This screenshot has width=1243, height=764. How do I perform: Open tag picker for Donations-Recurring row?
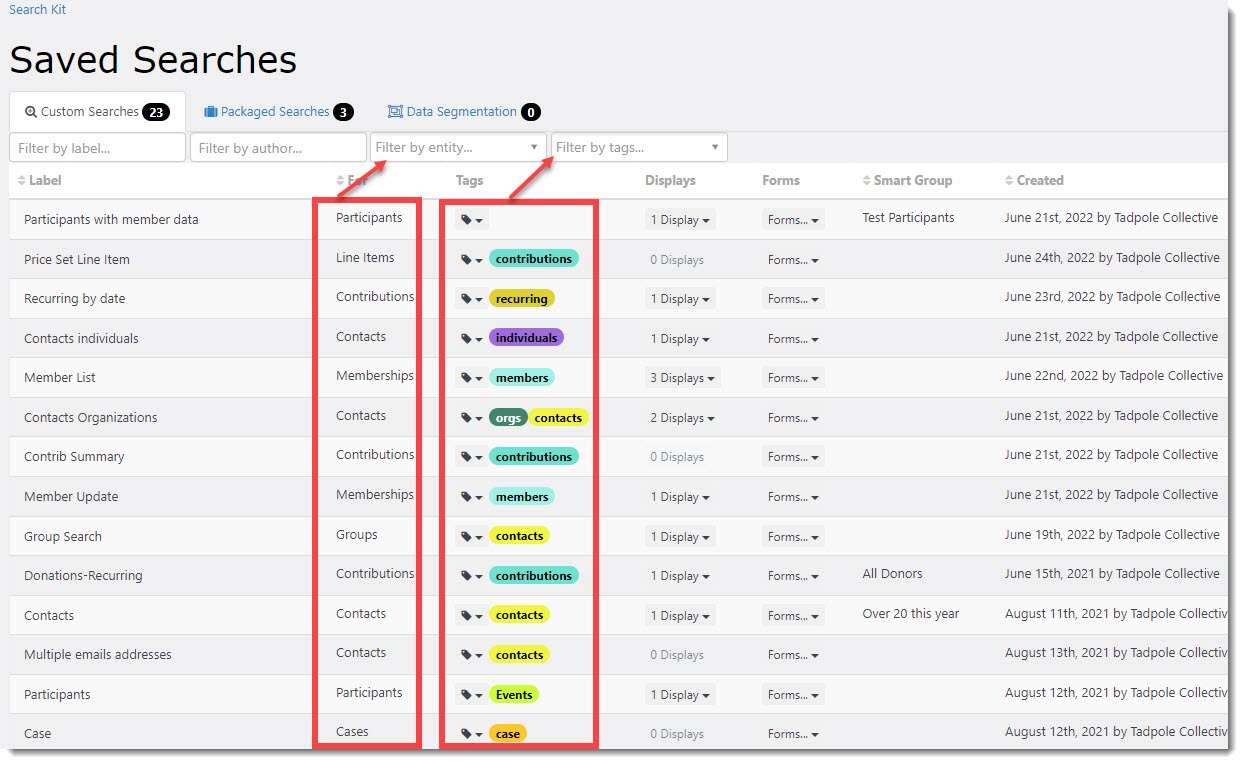[471, 576]
